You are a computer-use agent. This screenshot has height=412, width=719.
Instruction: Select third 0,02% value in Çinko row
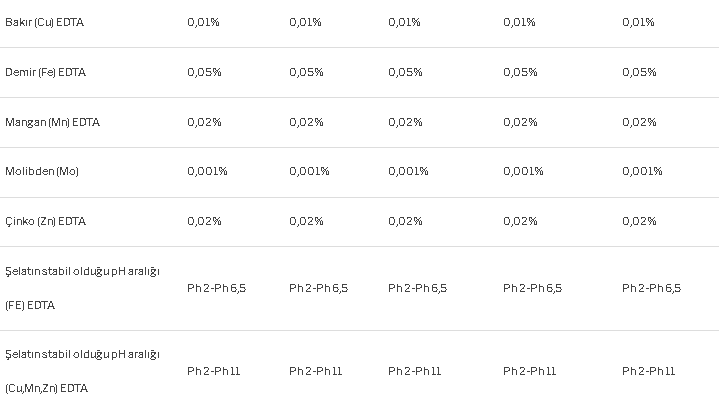pos(405,222)
